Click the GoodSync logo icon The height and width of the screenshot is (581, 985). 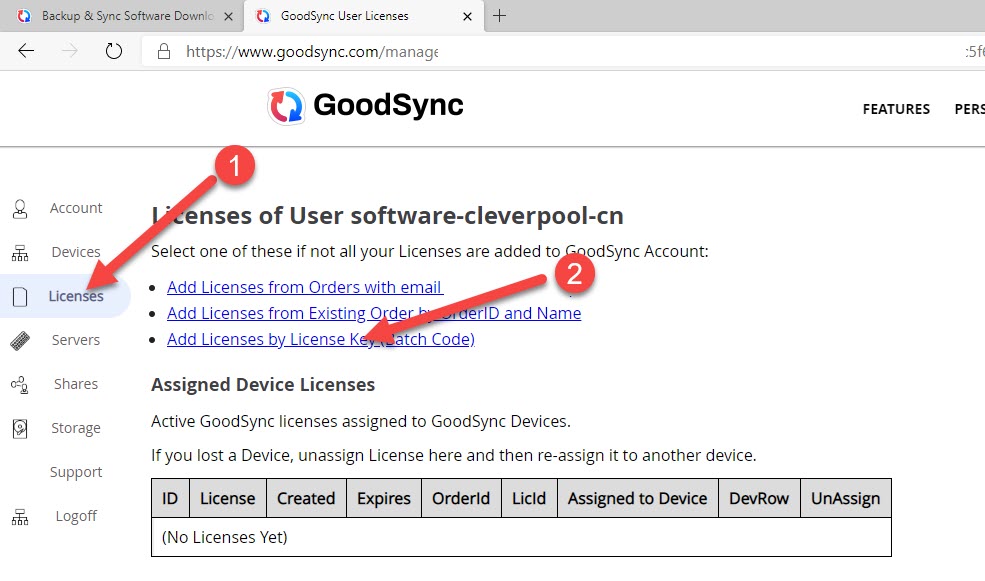click(x=286, y=106)
